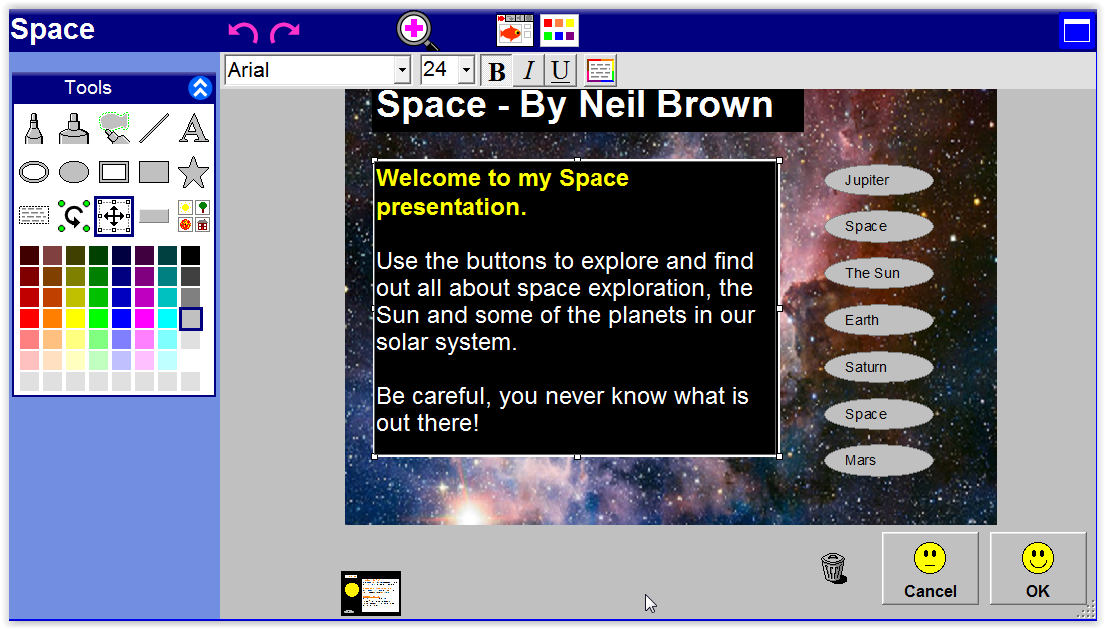Toggle underline formatting
The height and width of the screenshot is (629, 1105).
coord(560,70)
